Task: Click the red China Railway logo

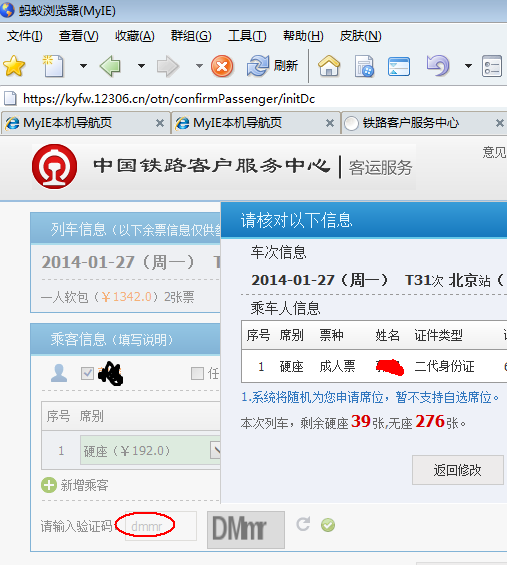Action: [54, 166]
